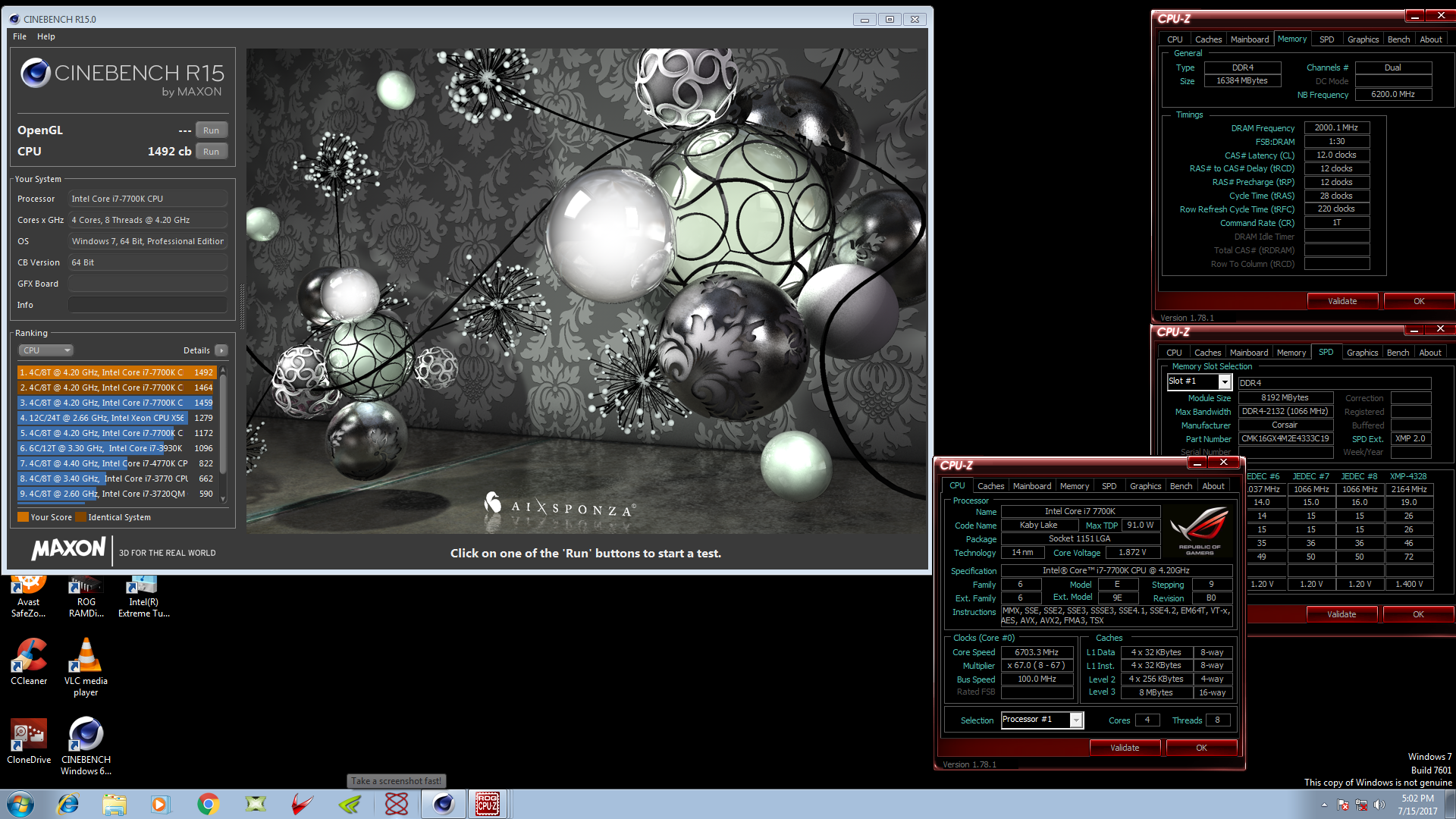Click the system tray volume icon
The width and height of the screenshot is (1456, 819).
tap(1379, 805)
